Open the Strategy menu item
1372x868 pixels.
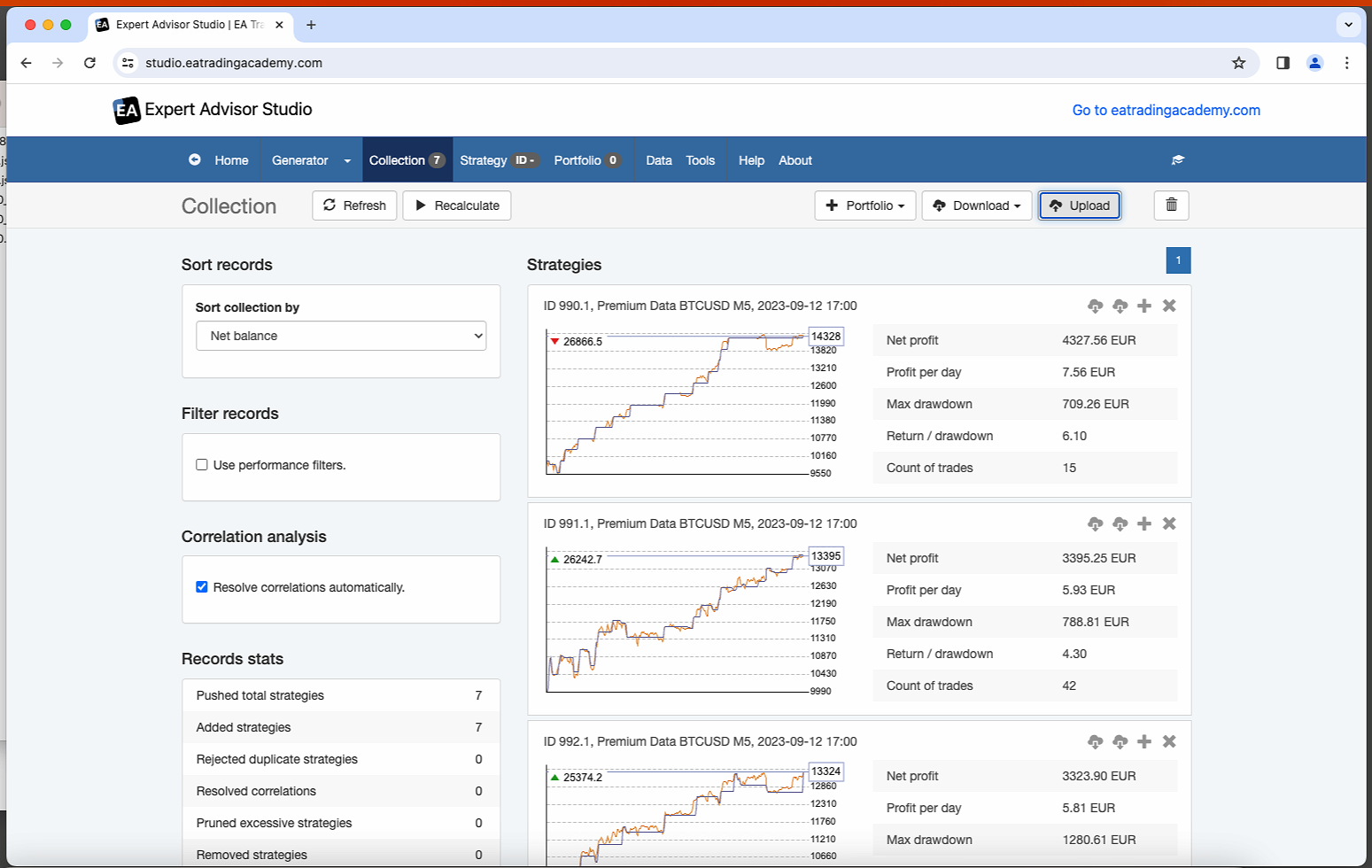click(x=499, y=160)
